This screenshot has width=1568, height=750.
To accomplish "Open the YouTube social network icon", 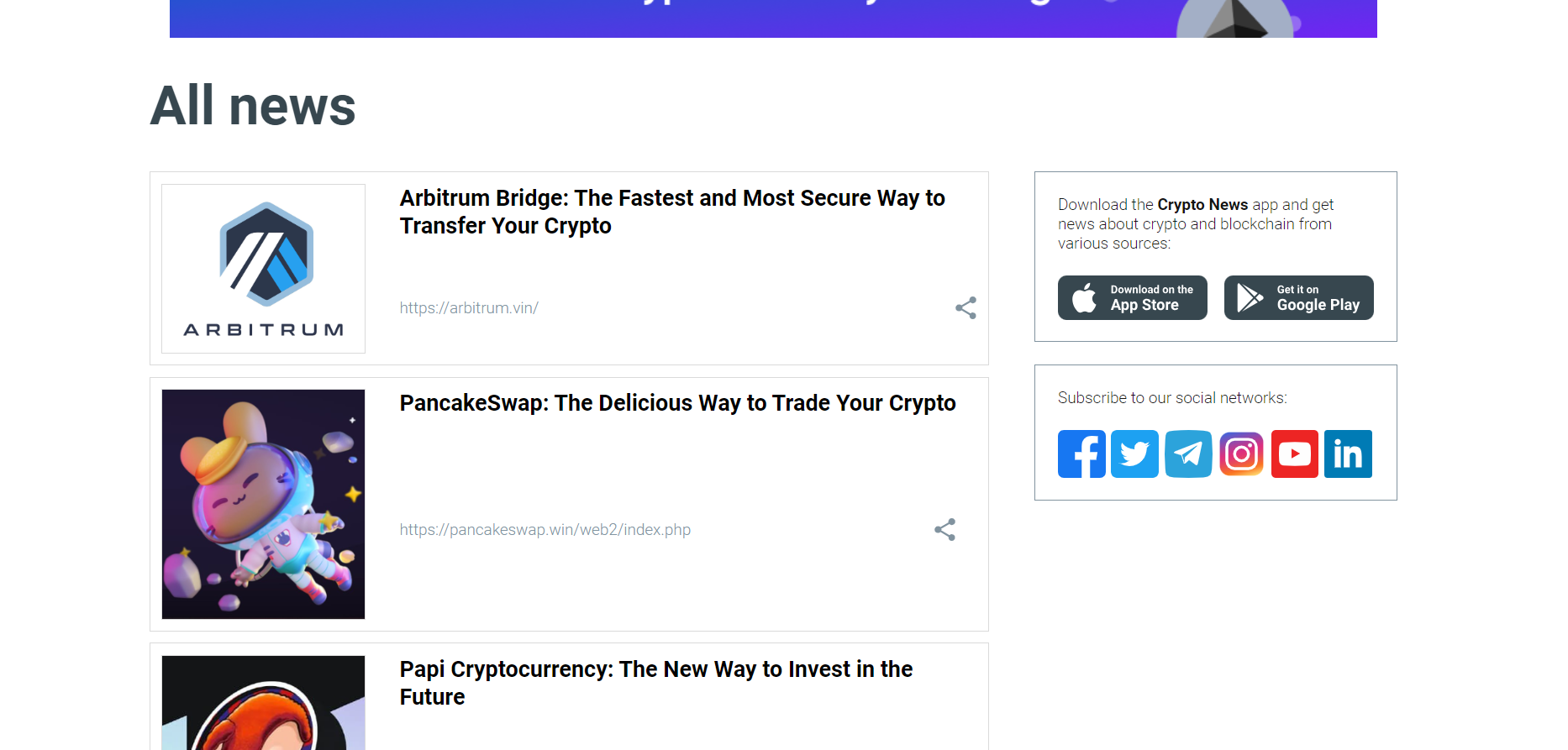I will click(x=1294, y=454).
